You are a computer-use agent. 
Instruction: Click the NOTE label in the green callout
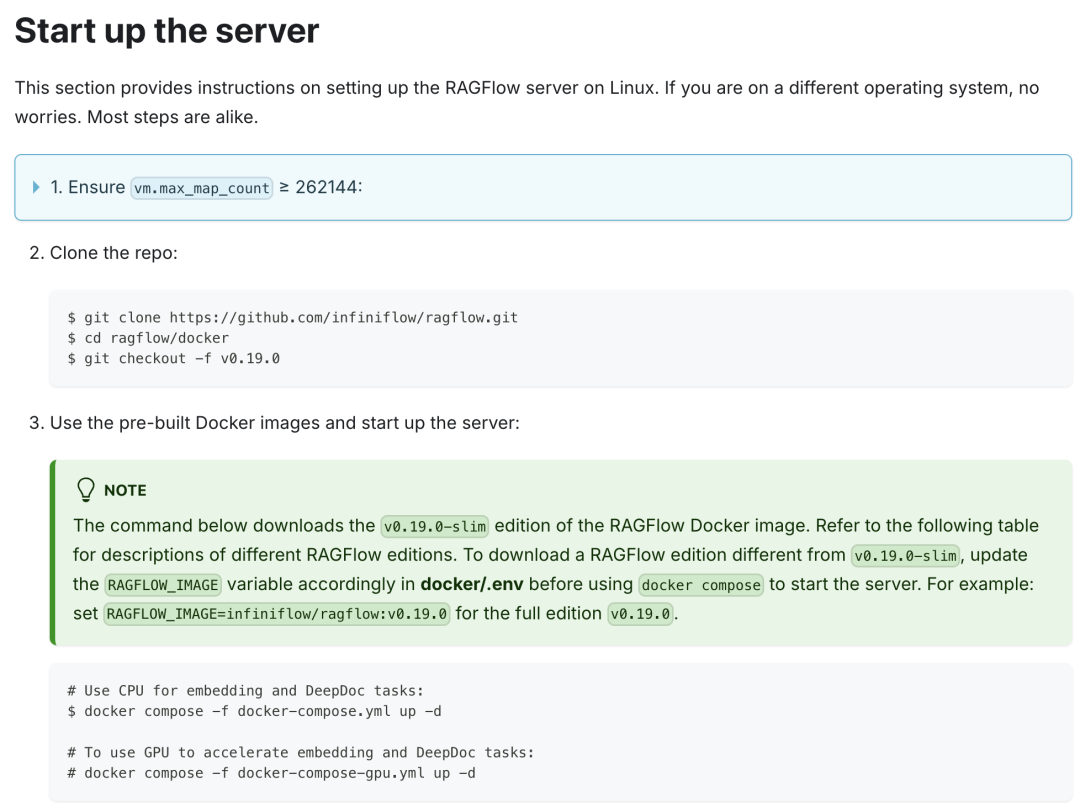125,490
